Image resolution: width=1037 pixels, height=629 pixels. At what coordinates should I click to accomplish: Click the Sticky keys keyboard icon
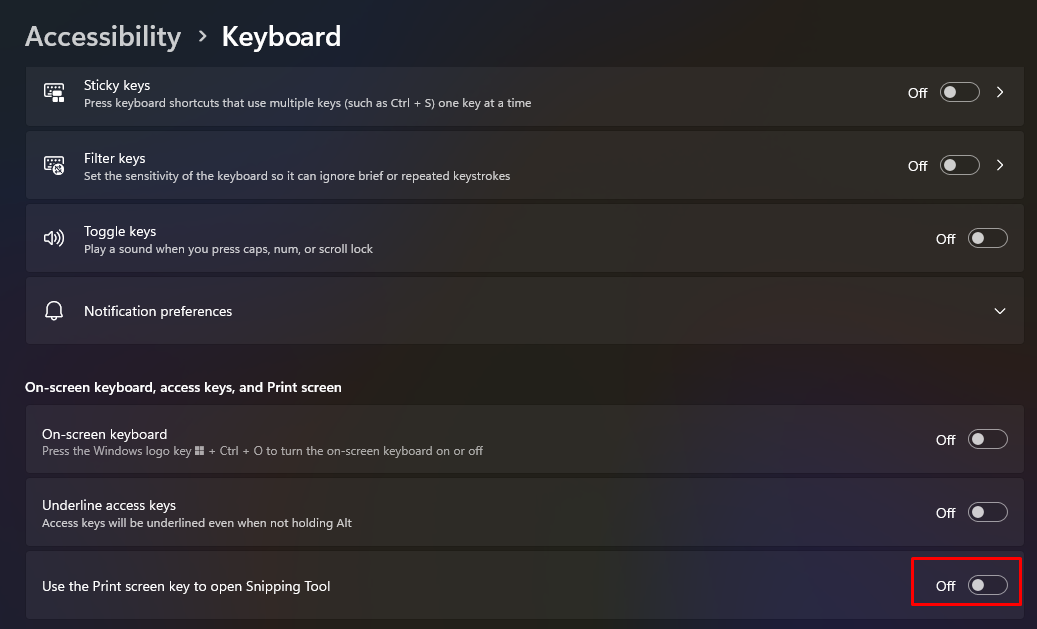tap(54, 92)
